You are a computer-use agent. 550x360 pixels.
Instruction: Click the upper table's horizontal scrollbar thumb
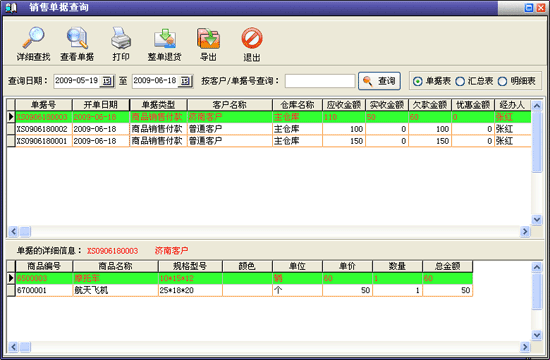click(x=25, y=232)
